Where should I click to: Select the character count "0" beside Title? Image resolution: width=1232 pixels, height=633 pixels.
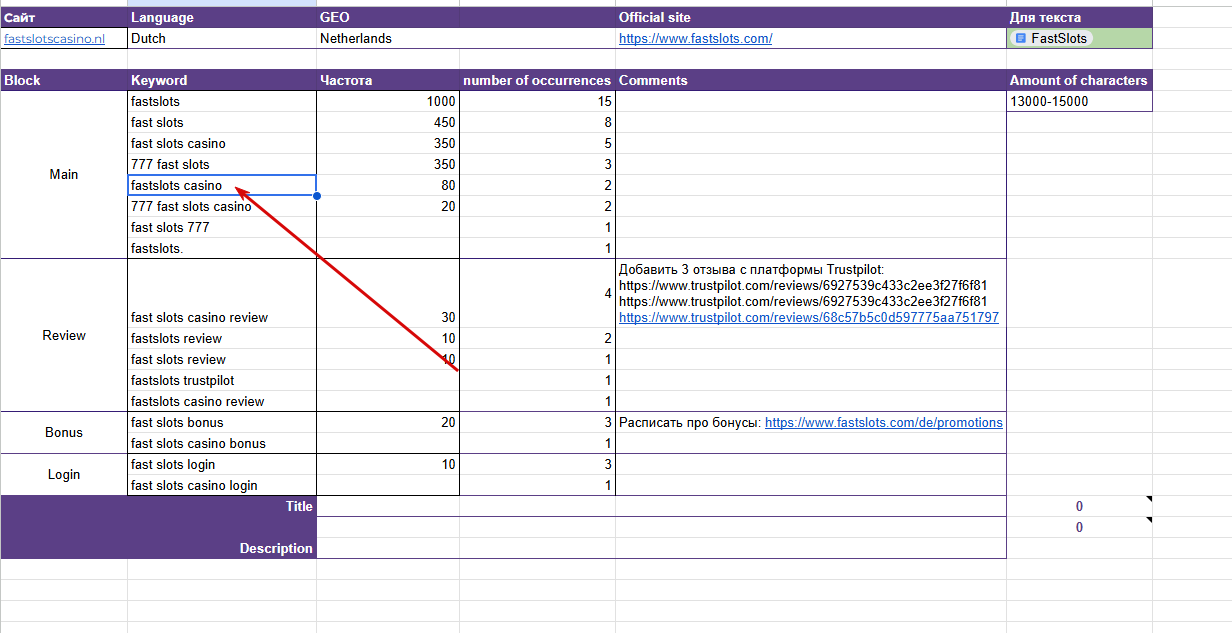(x=1079, y=506)
